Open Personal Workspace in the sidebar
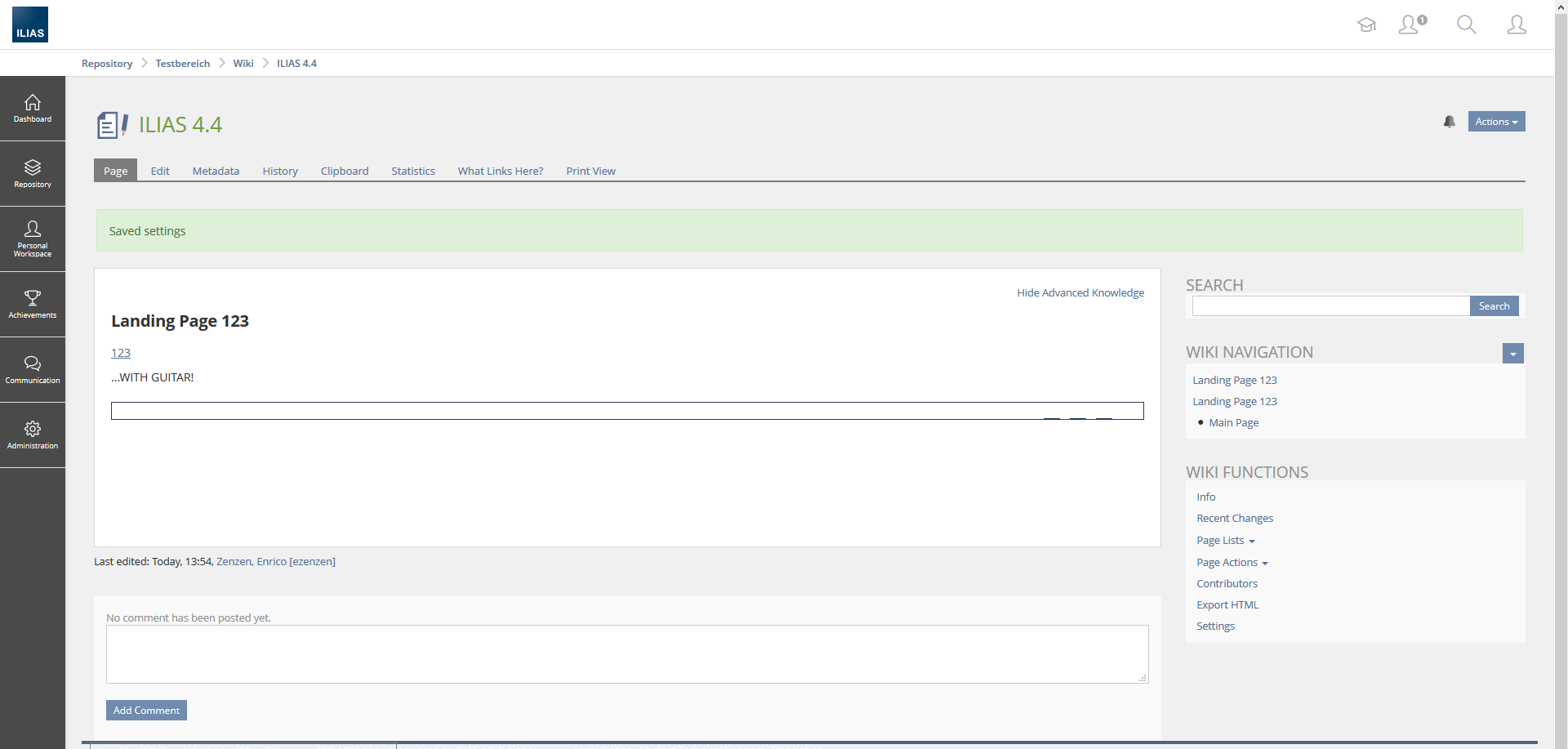 point(33,239)
